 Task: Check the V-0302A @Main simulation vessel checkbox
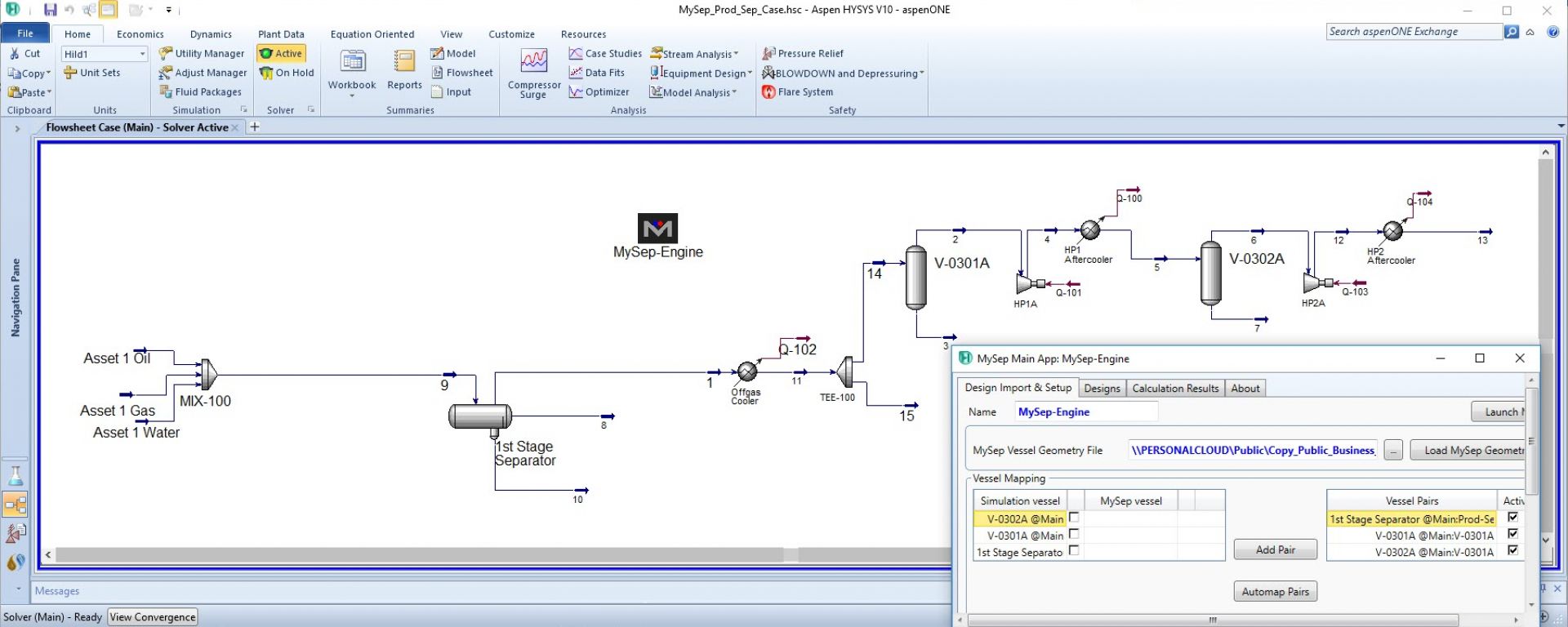click(1074, 518)
